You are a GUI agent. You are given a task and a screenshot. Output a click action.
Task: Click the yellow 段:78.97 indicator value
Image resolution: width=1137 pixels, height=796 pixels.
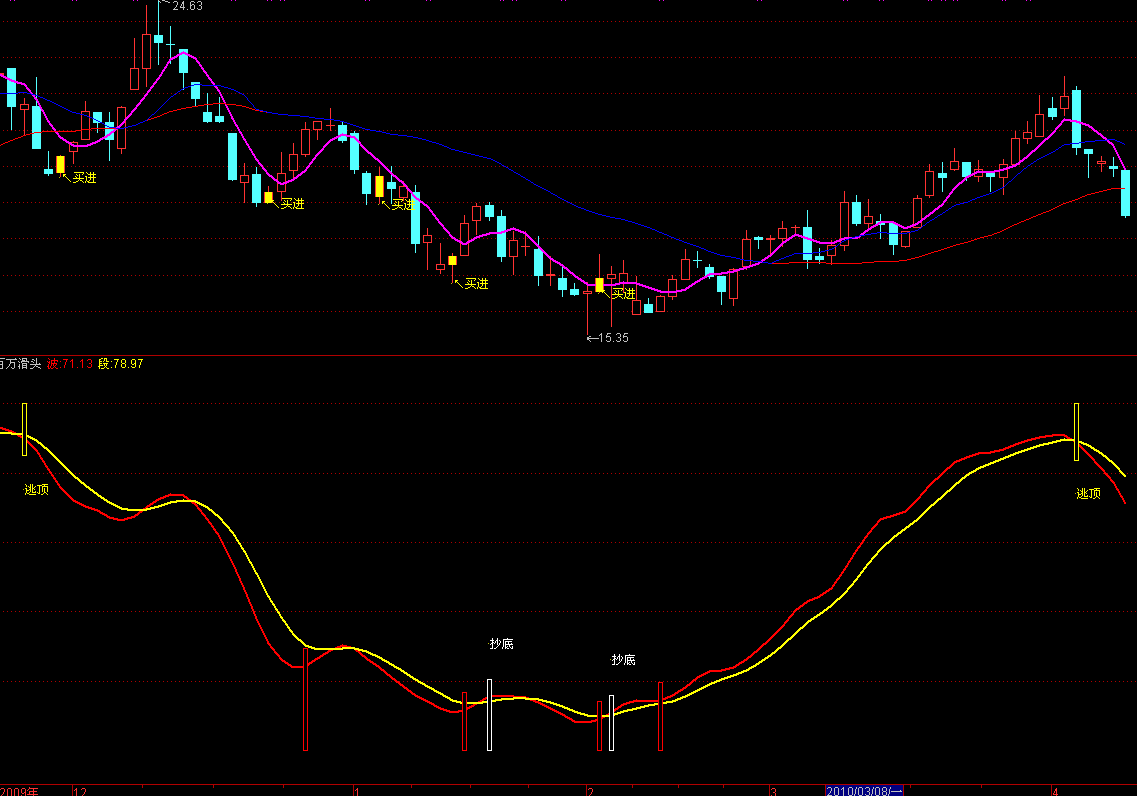[x=121, y=364]
